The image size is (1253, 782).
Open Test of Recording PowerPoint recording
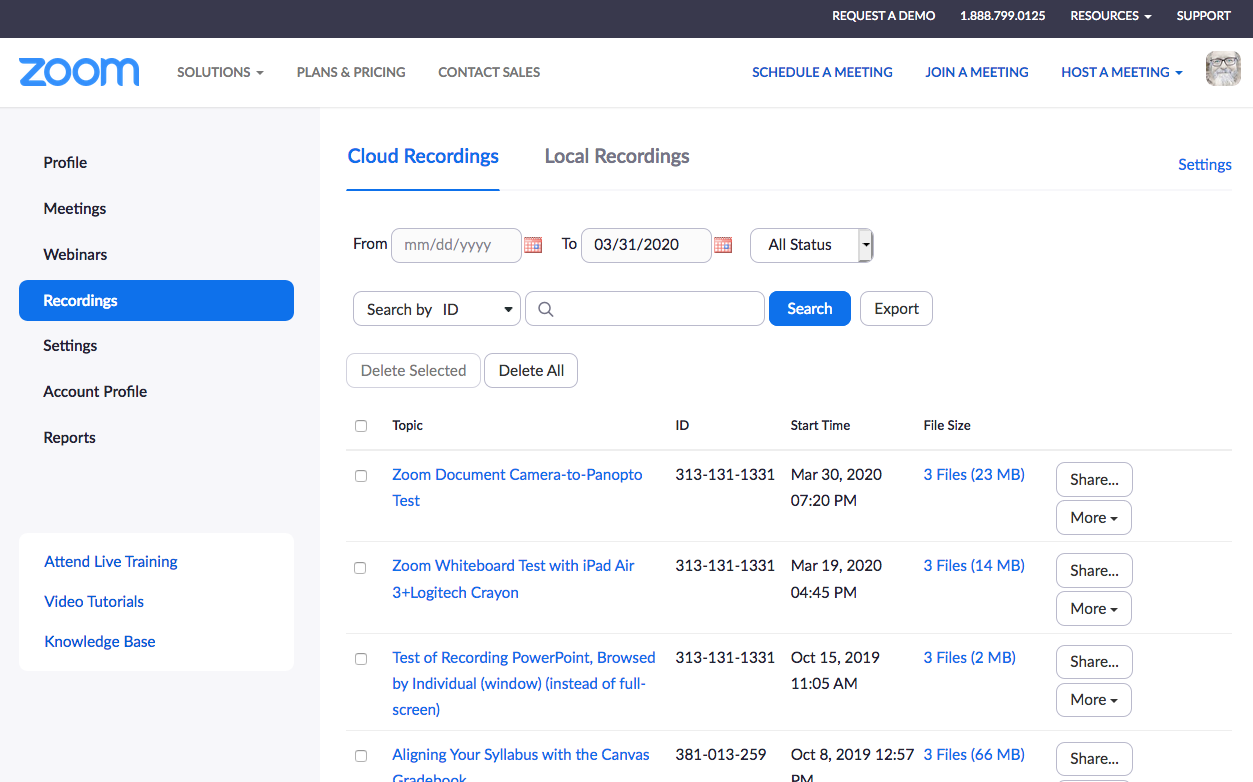tap(524, 684)
